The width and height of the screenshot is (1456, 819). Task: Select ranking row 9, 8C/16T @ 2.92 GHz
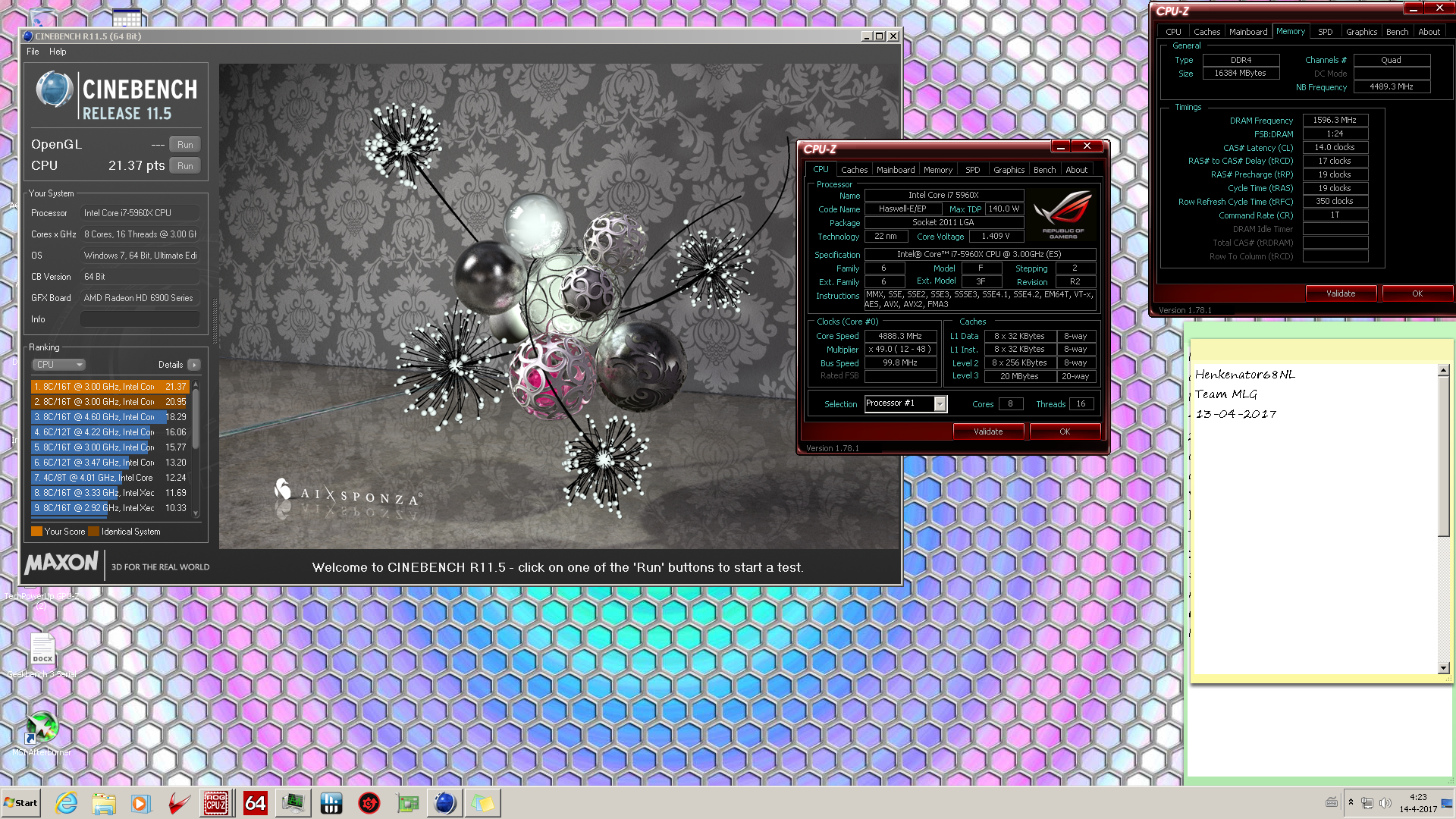coord(110,508)
